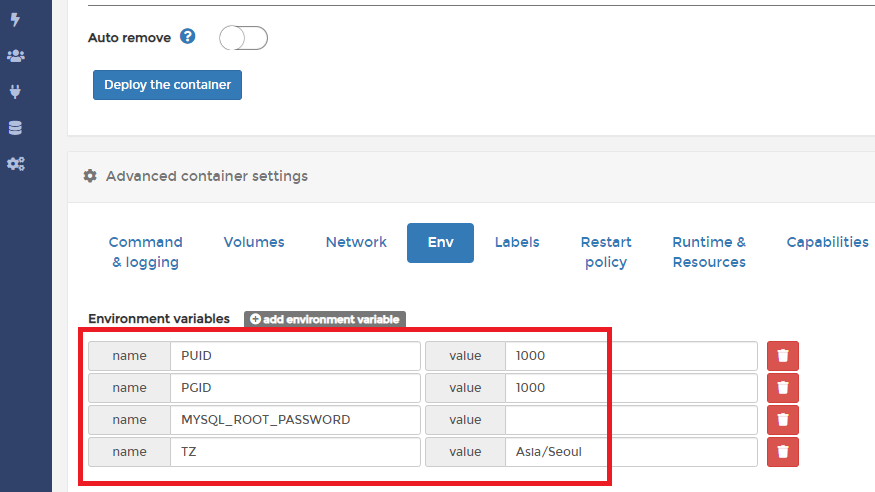Open the events bolt icon in sidebar

click(16, 20)
